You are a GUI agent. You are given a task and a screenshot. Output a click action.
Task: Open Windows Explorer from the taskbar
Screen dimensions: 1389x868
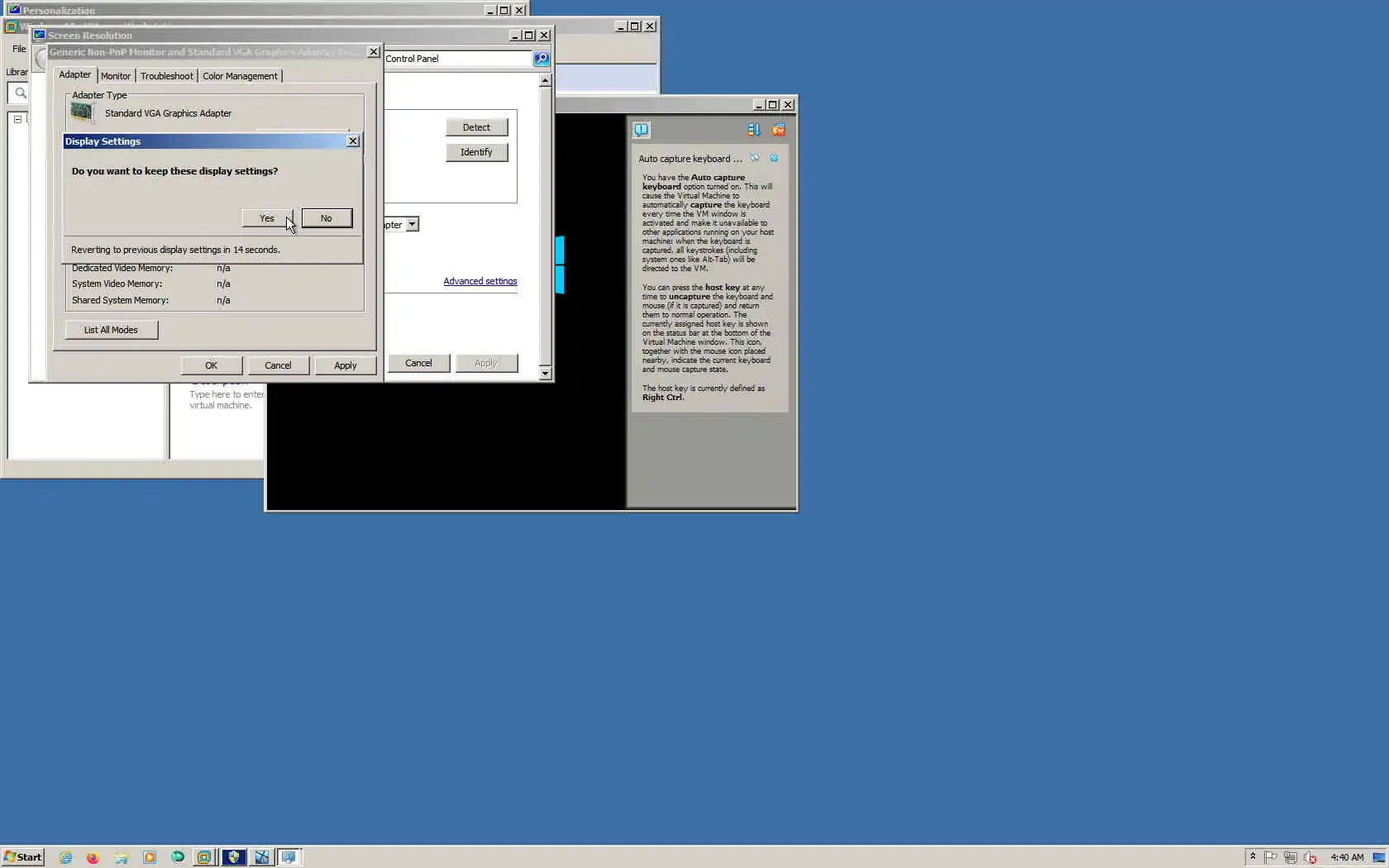pos(122,857)
